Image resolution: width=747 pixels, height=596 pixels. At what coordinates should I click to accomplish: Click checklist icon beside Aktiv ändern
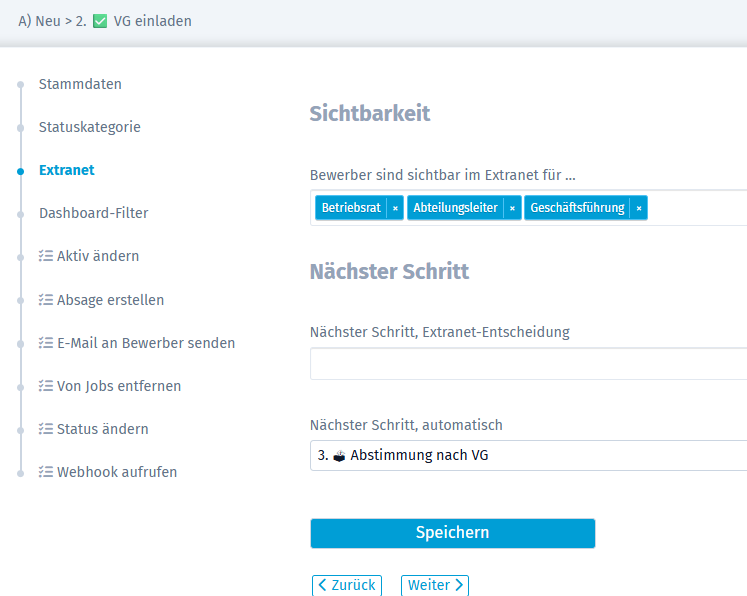pos(46,257)
